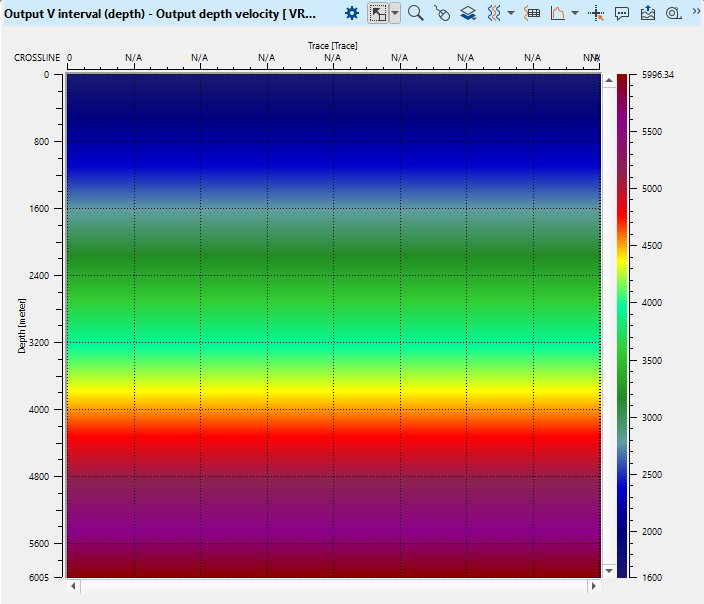Image resolution: width=704 pixels, height=604 pixels.
Task: Open the settings gear in the toolbar
Action: [352, 13]
